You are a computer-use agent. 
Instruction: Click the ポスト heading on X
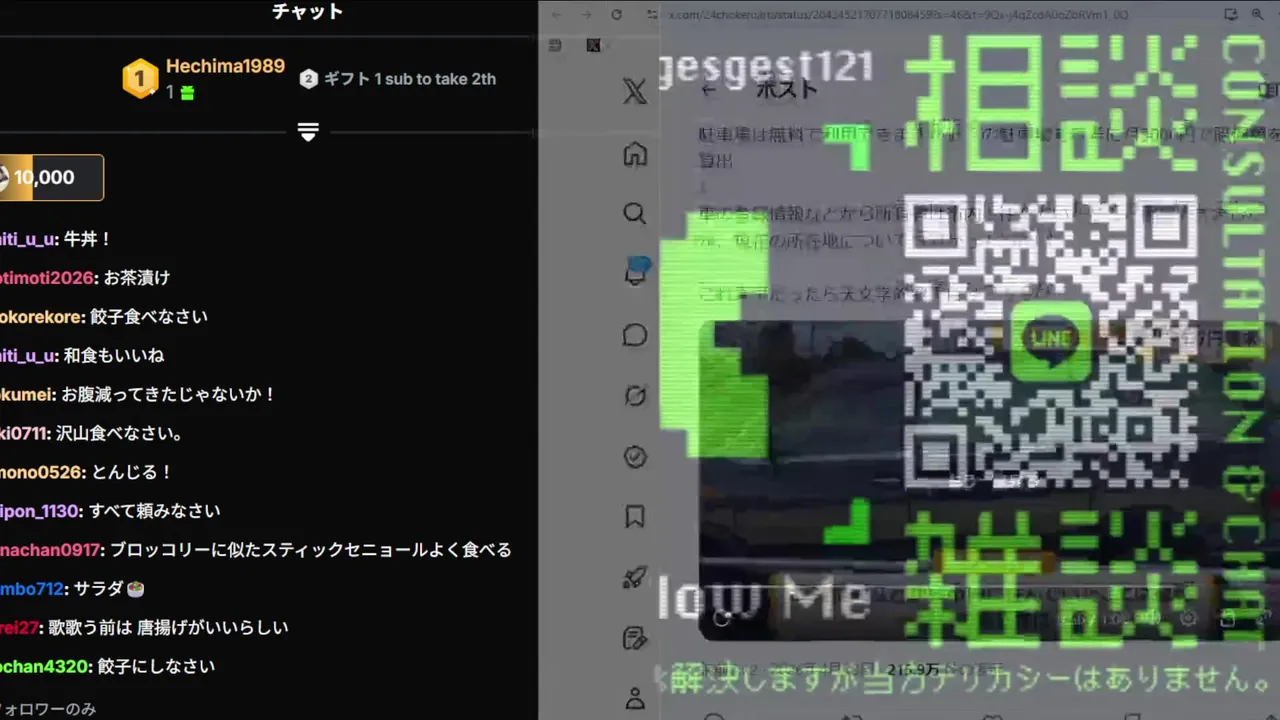(x=786, y=89)
